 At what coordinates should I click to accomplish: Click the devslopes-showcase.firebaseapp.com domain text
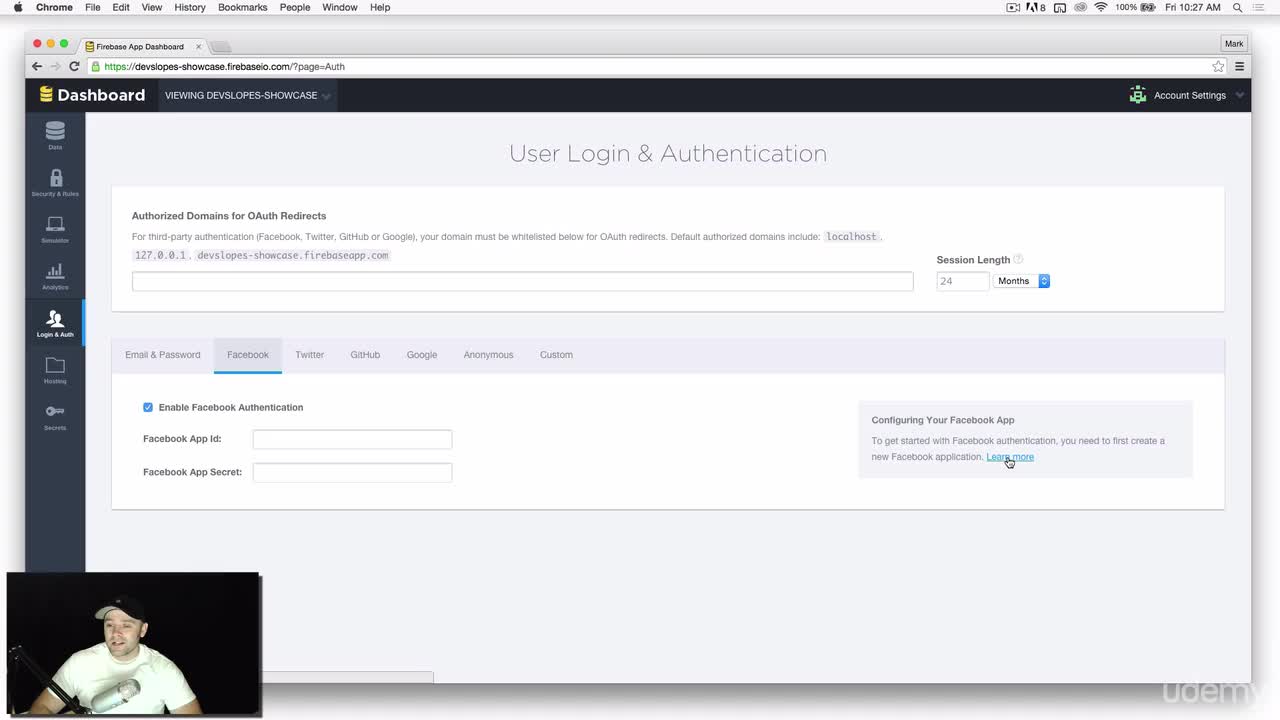[x=292, y=255]
